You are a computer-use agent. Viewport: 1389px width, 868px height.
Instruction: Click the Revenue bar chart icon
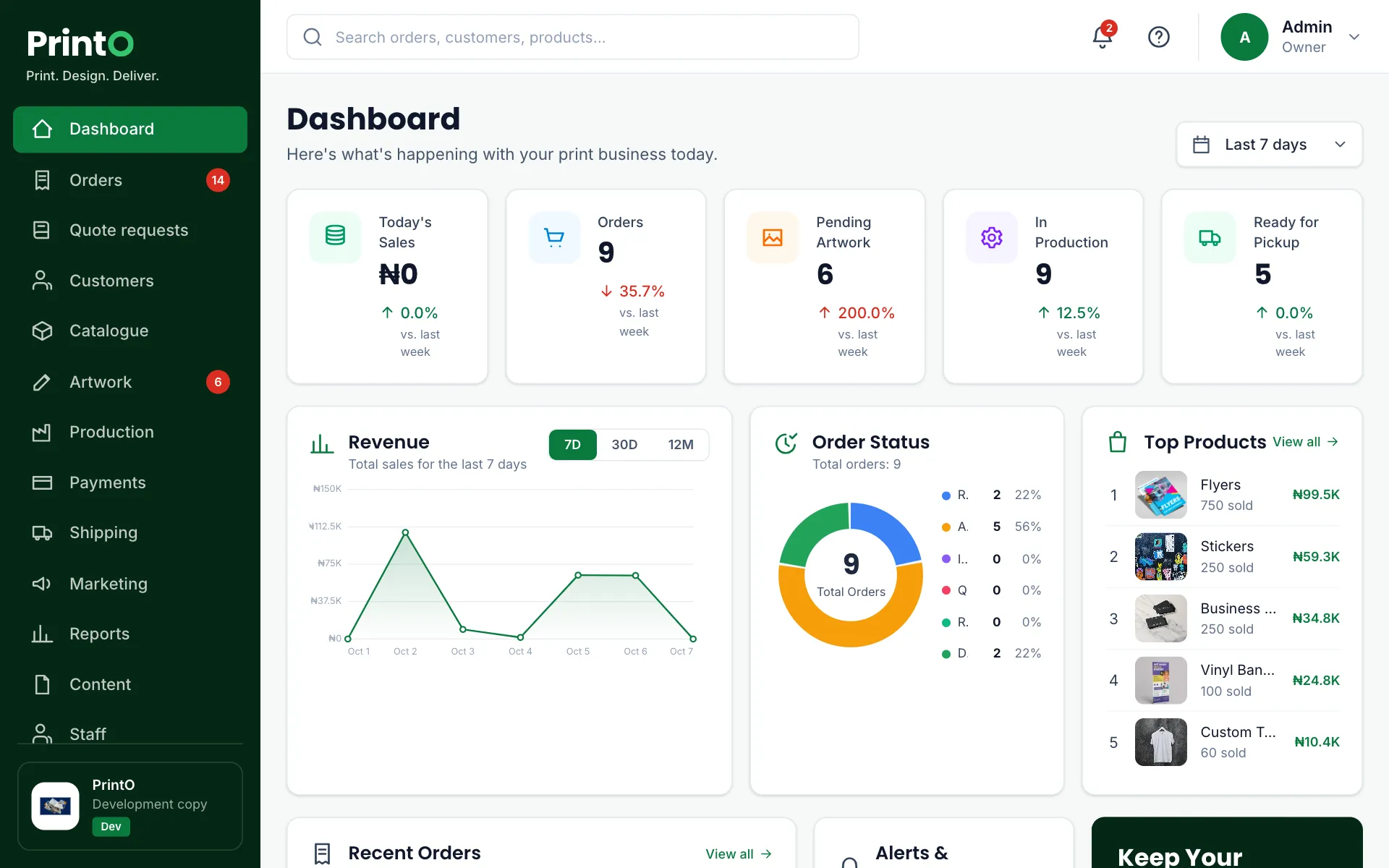point(322,443)
